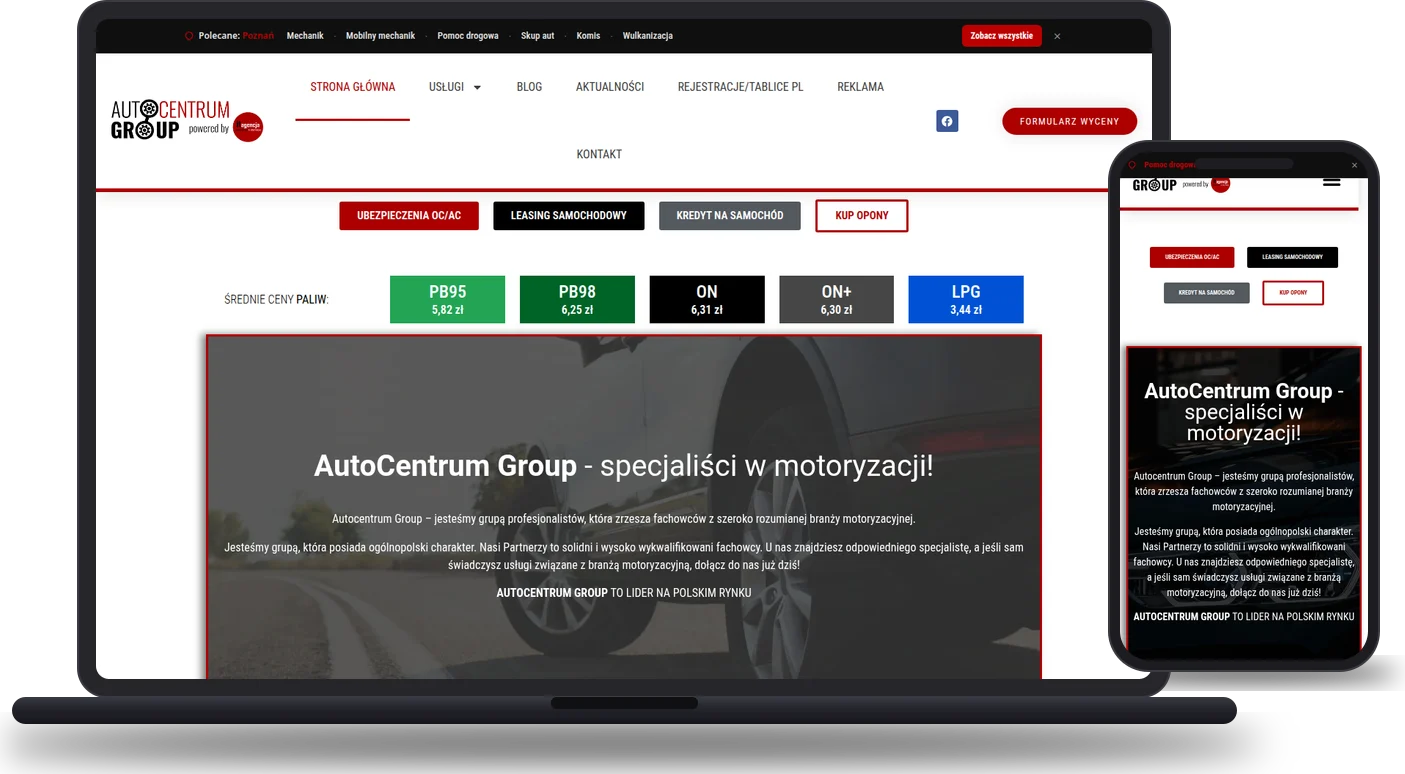Click the Ubezpieczenia OC/AC button on the laptop

click(409, 216)
